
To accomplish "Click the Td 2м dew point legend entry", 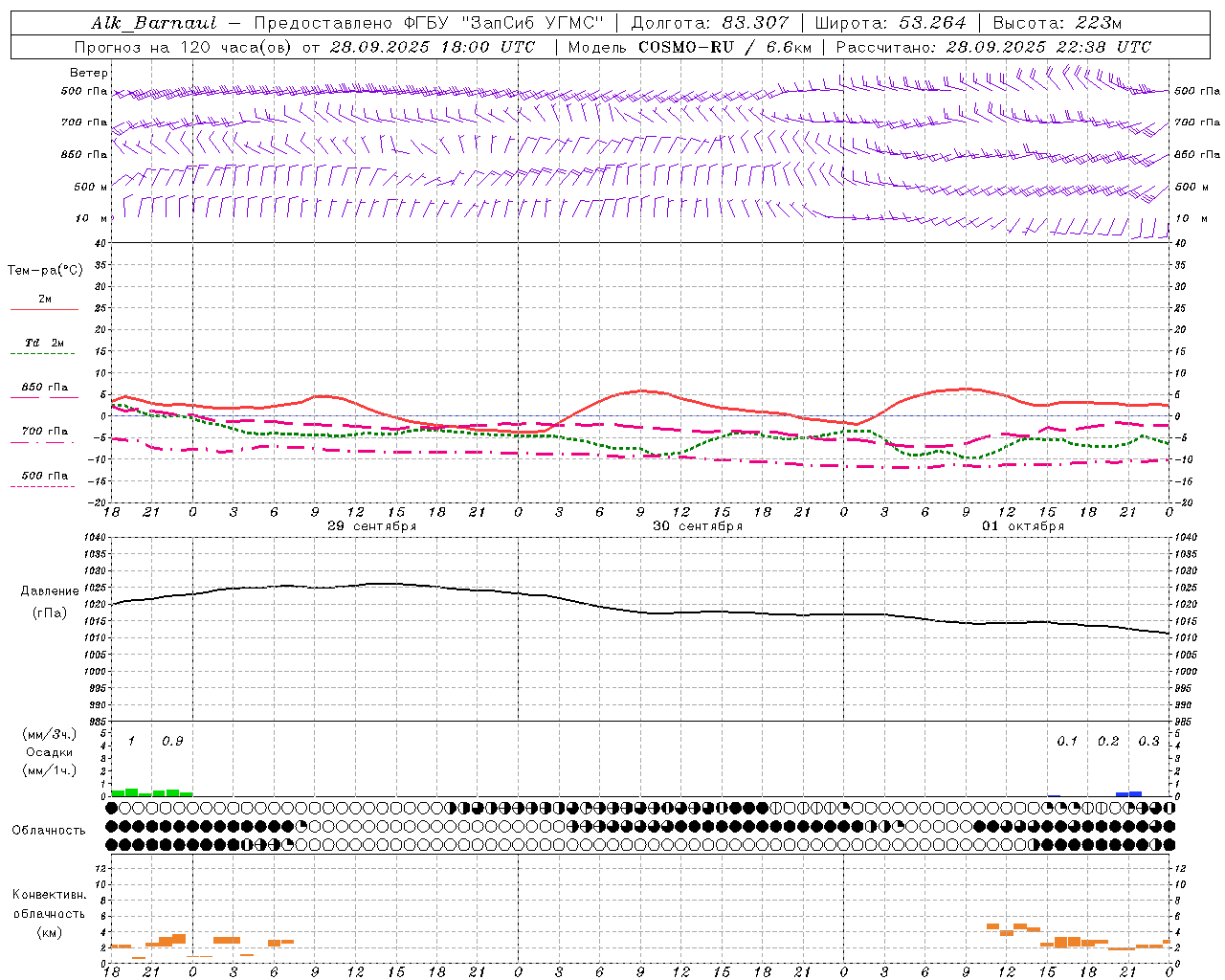I will pos(45,343).
